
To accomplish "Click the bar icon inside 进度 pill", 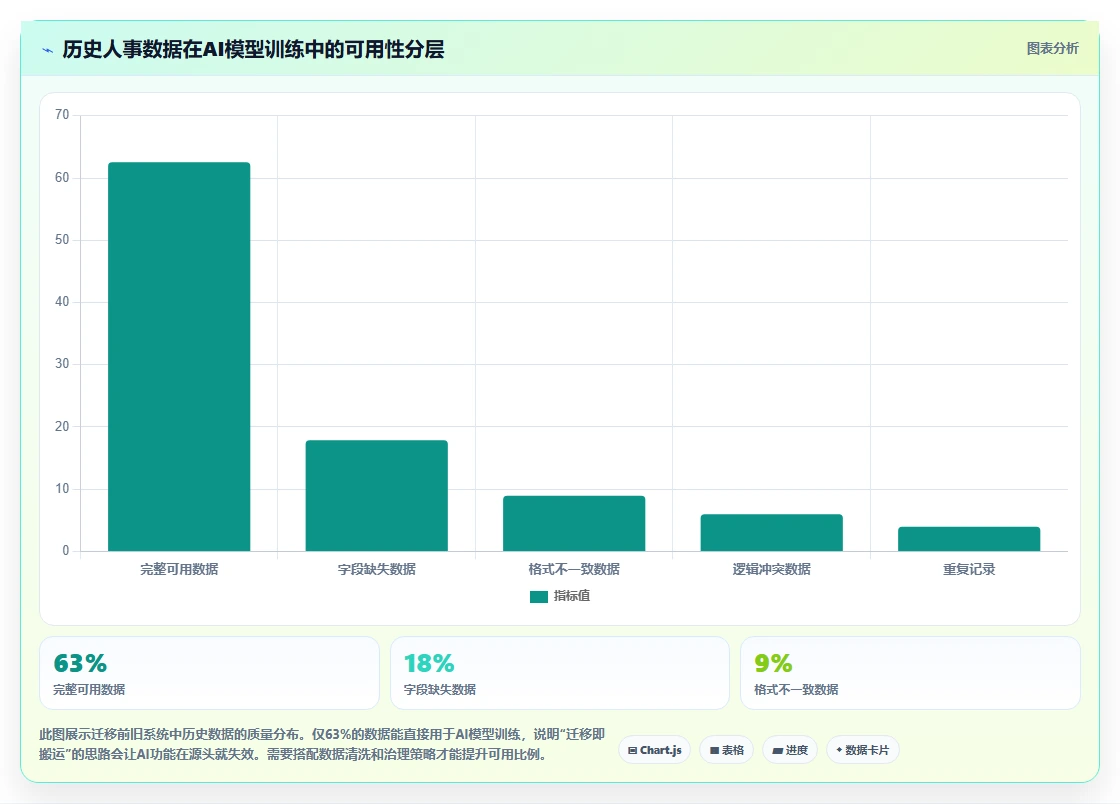I will click(x=778, y=750).
